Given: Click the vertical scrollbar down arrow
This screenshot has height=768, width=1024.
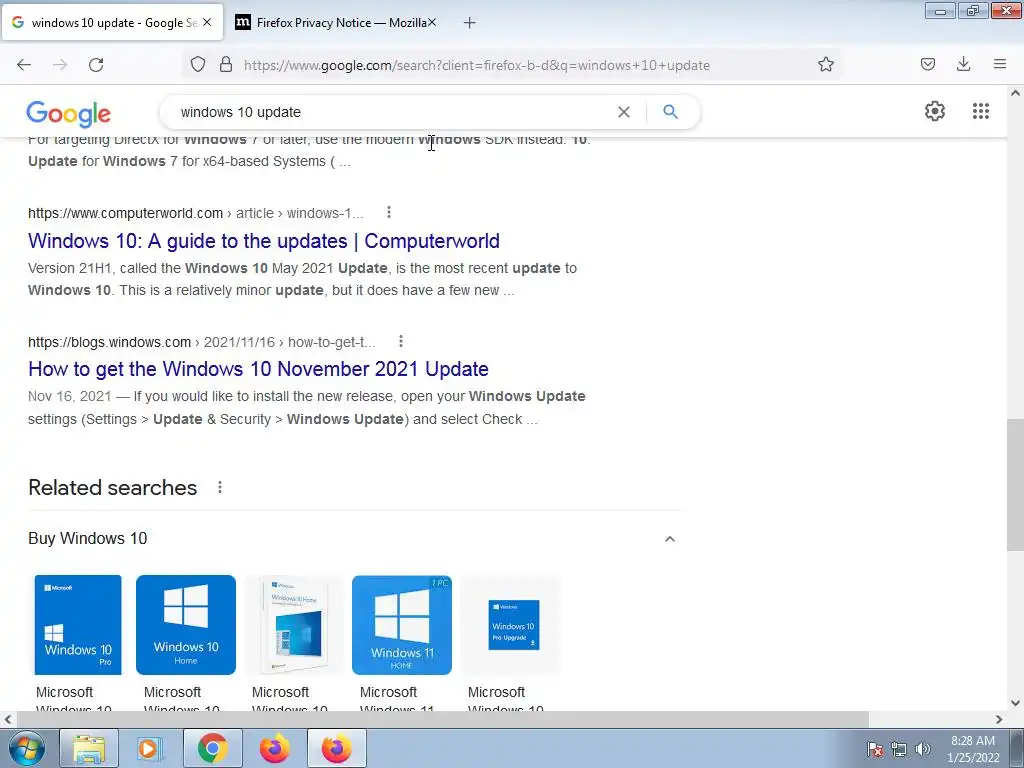Looking at the screenshot, I should (1015, 703).
